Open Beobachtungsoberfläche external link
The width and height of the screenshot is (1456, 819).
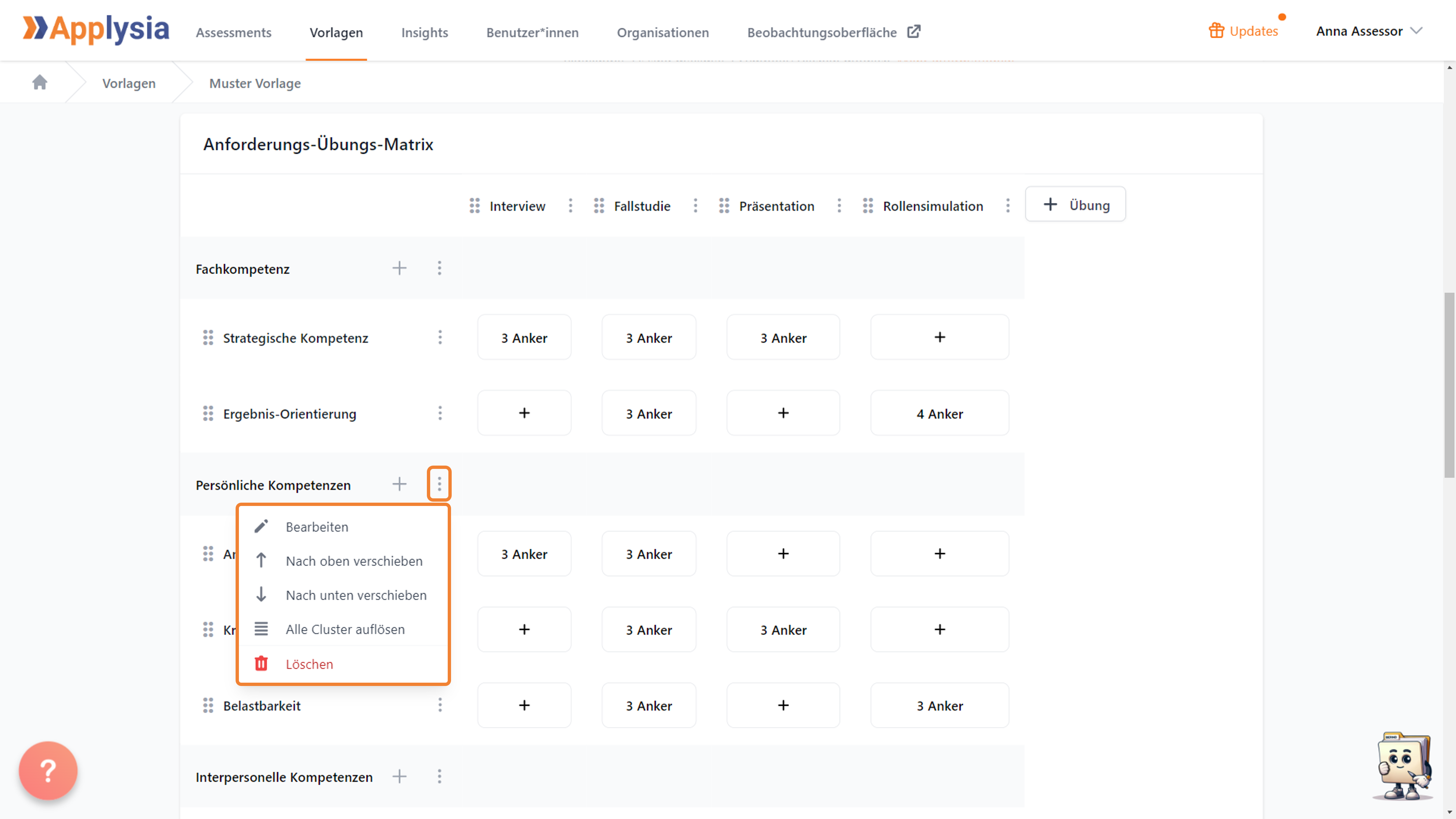click(x=834, y=32)
